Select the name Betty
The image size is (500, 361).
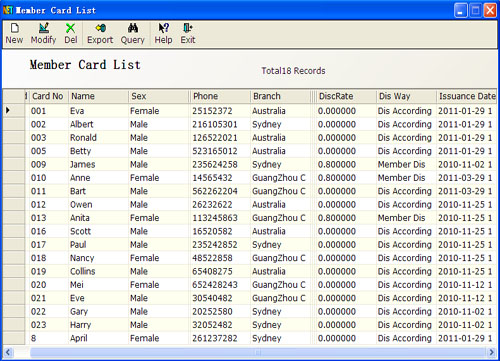click(x=80, y=151)
